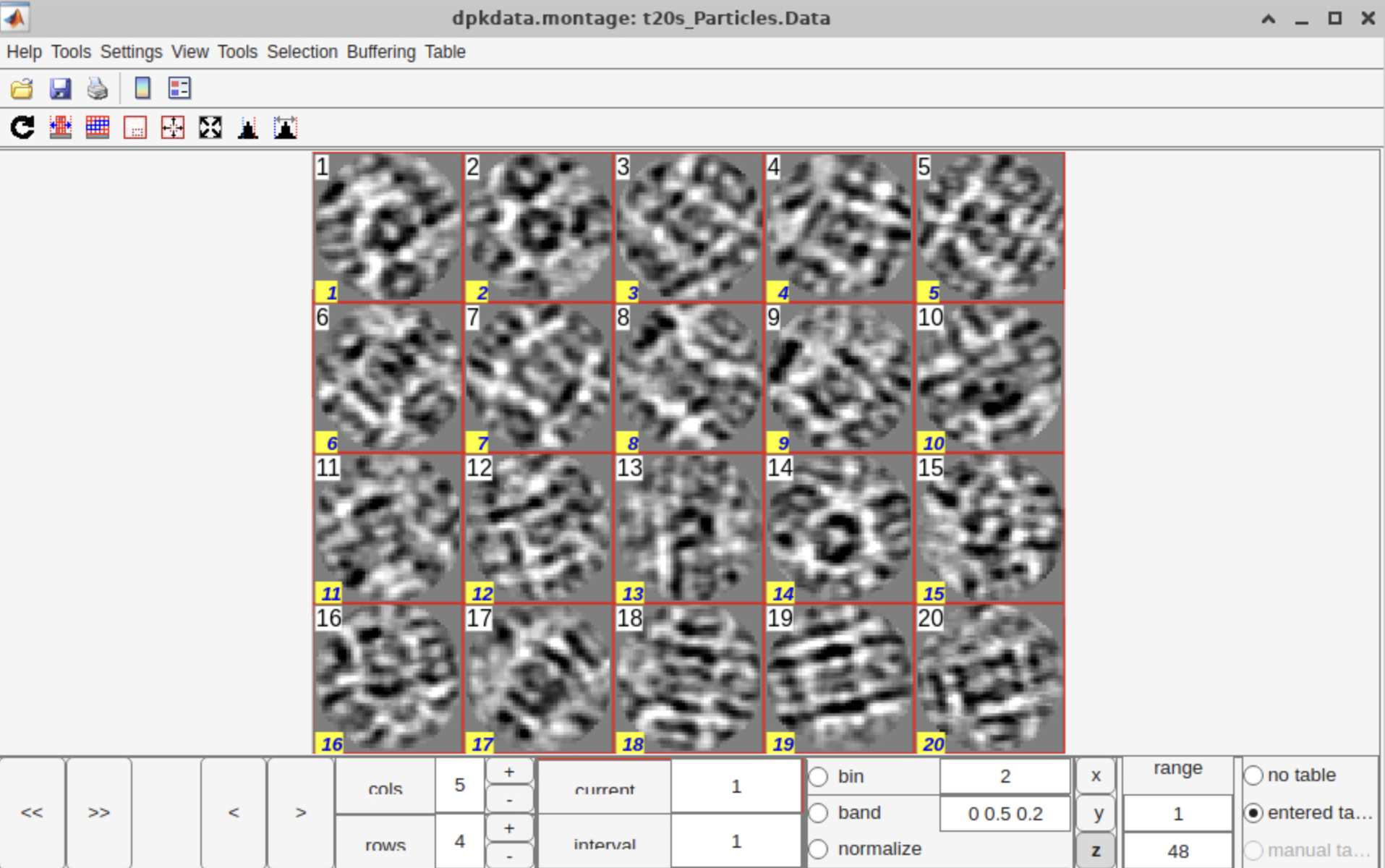
Task: Jump forward with the >> button
Action: pos(99,812)
